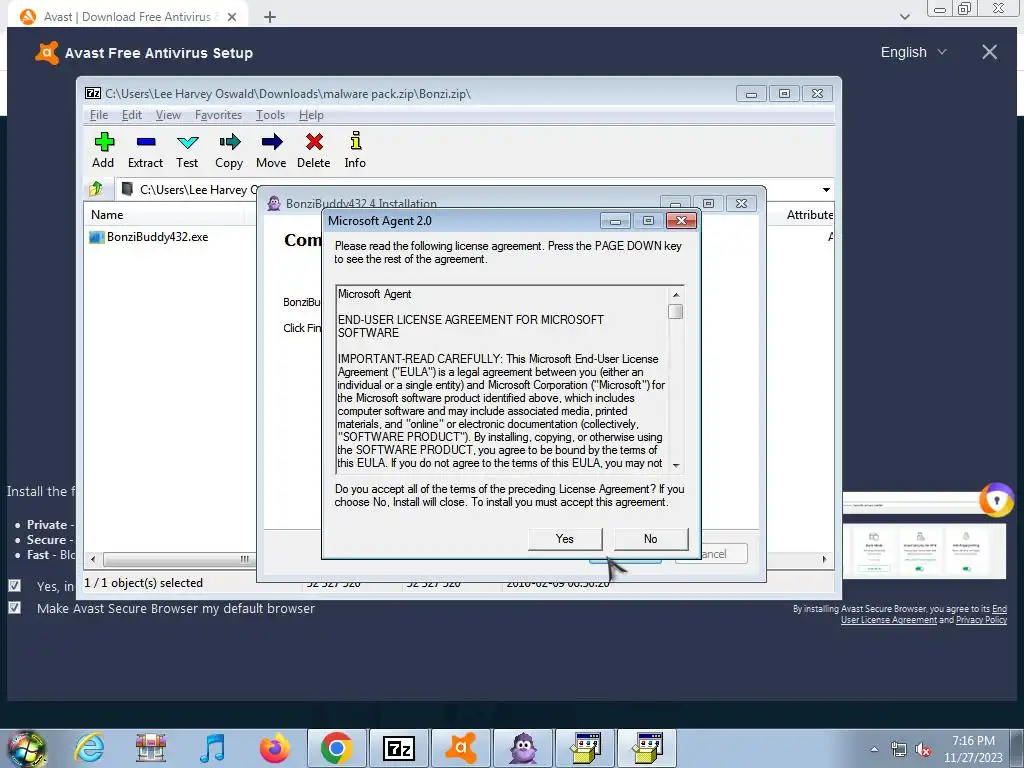This screenshot has height=768, width=1024.
Task: Click the license text vertical scrollbar thumb
Action: [x=675, y=312]
